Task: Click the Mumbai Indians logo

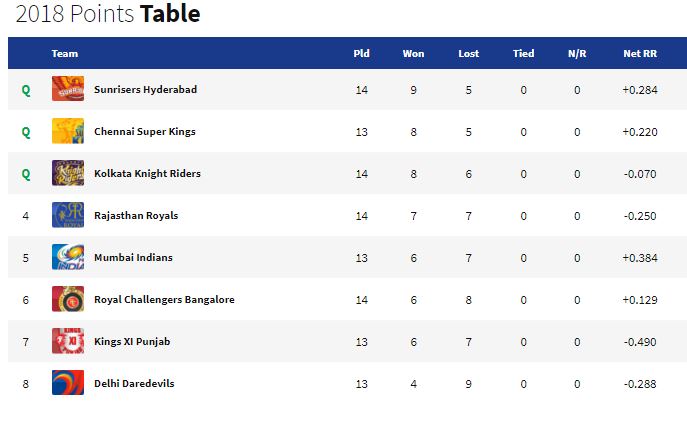Action: point(68,257)
